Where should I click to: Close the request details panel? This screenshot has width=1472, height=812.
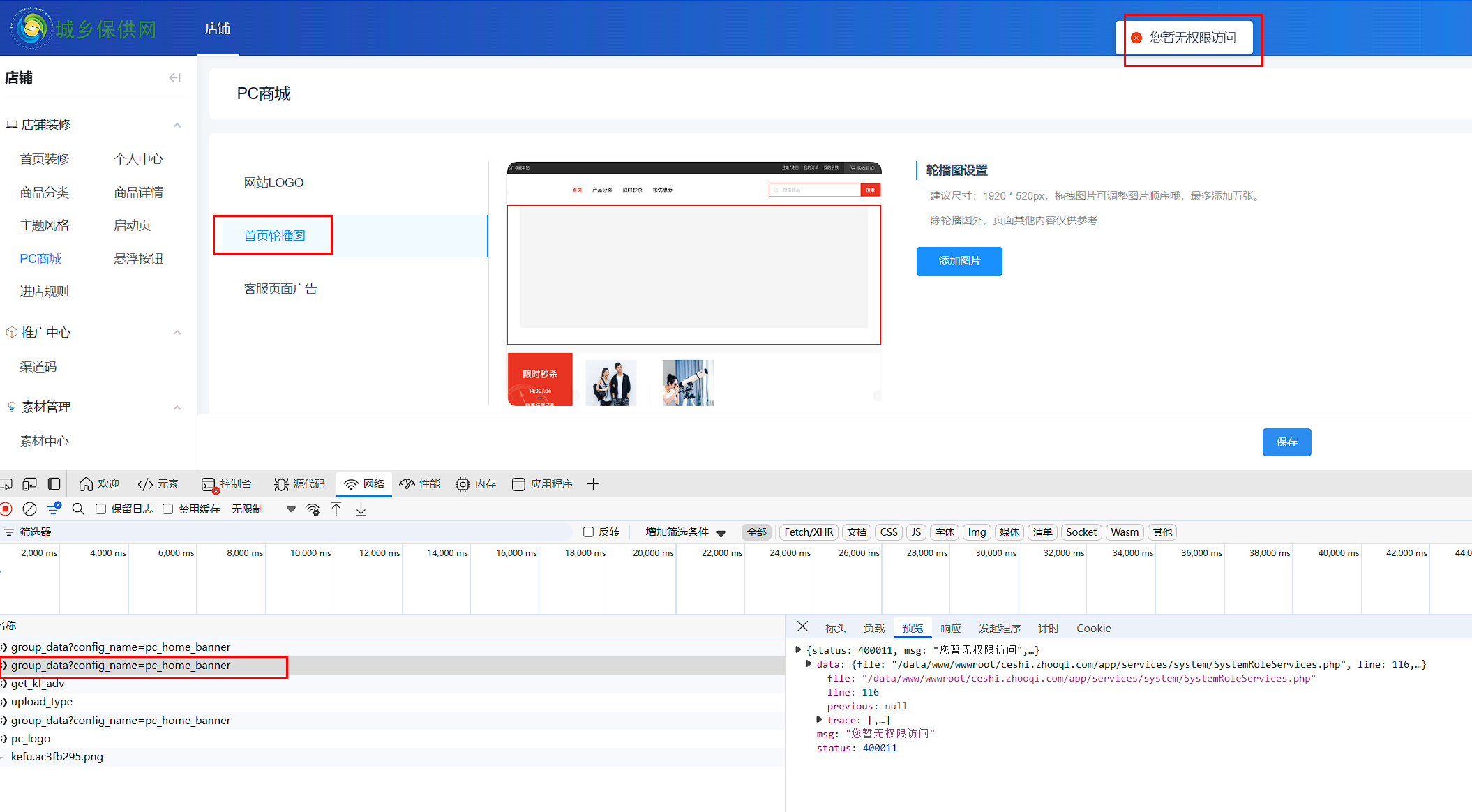coord(802,626)
